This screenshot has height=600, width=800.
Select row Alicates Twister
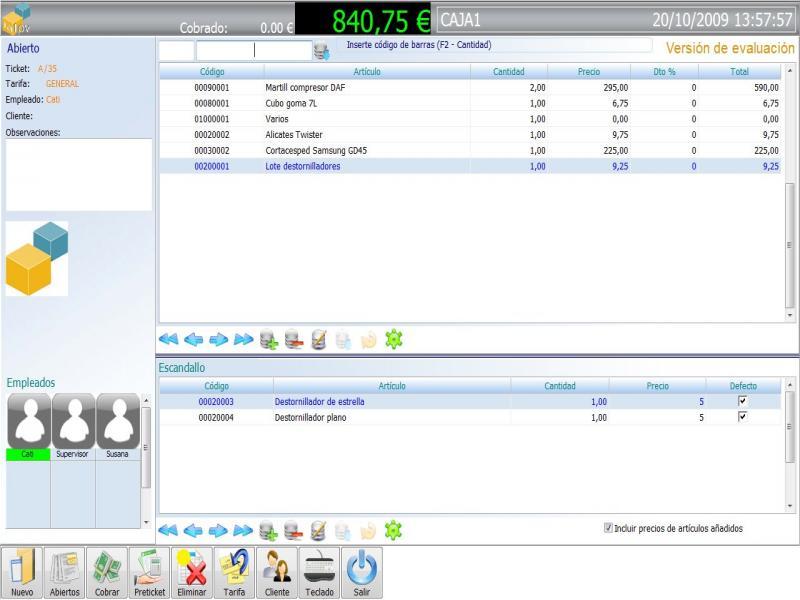tap(470, 135)
